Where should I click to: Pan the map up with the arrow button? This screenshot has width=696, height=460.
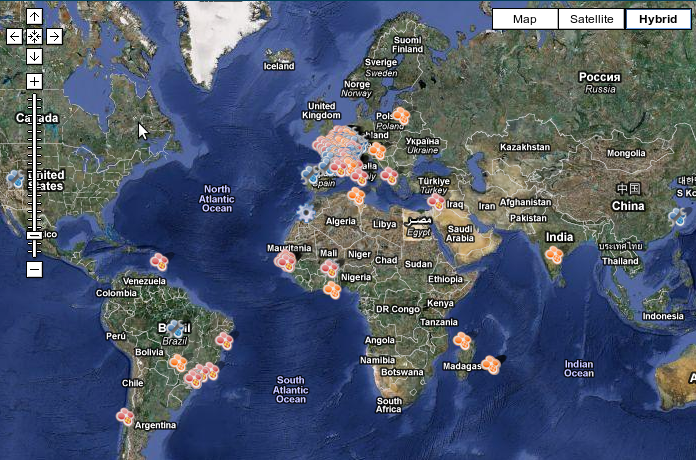(x=34, y=17)
